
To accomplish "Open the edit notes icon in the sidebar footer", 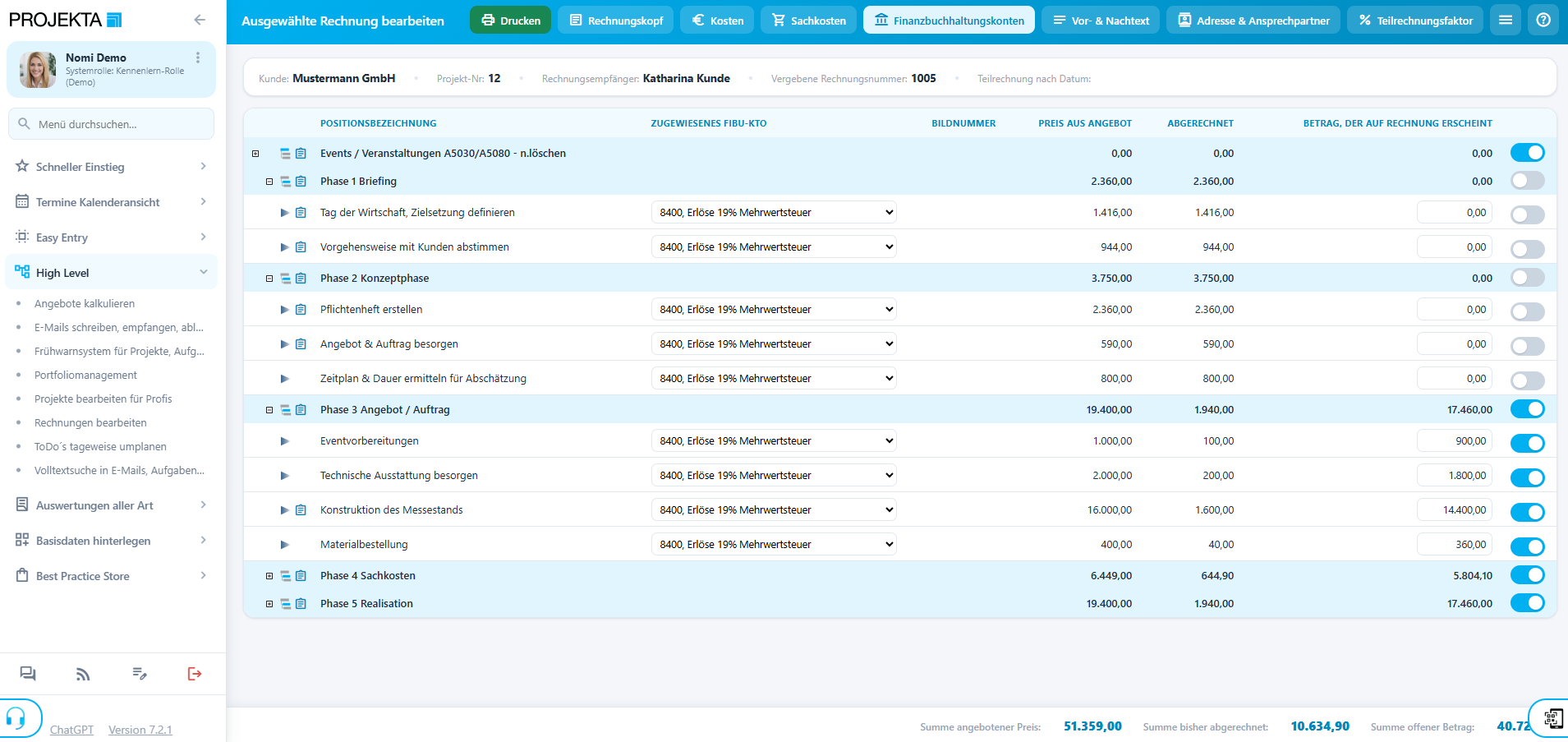I will click(140, 674).
